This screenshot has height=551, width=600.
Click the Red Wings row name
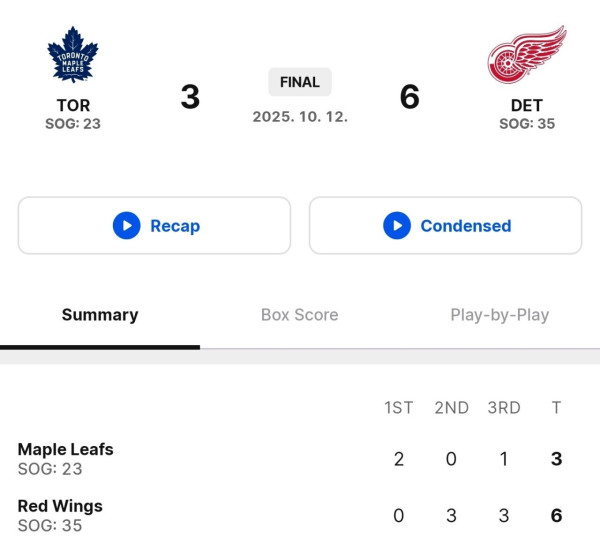pos(60,506)
